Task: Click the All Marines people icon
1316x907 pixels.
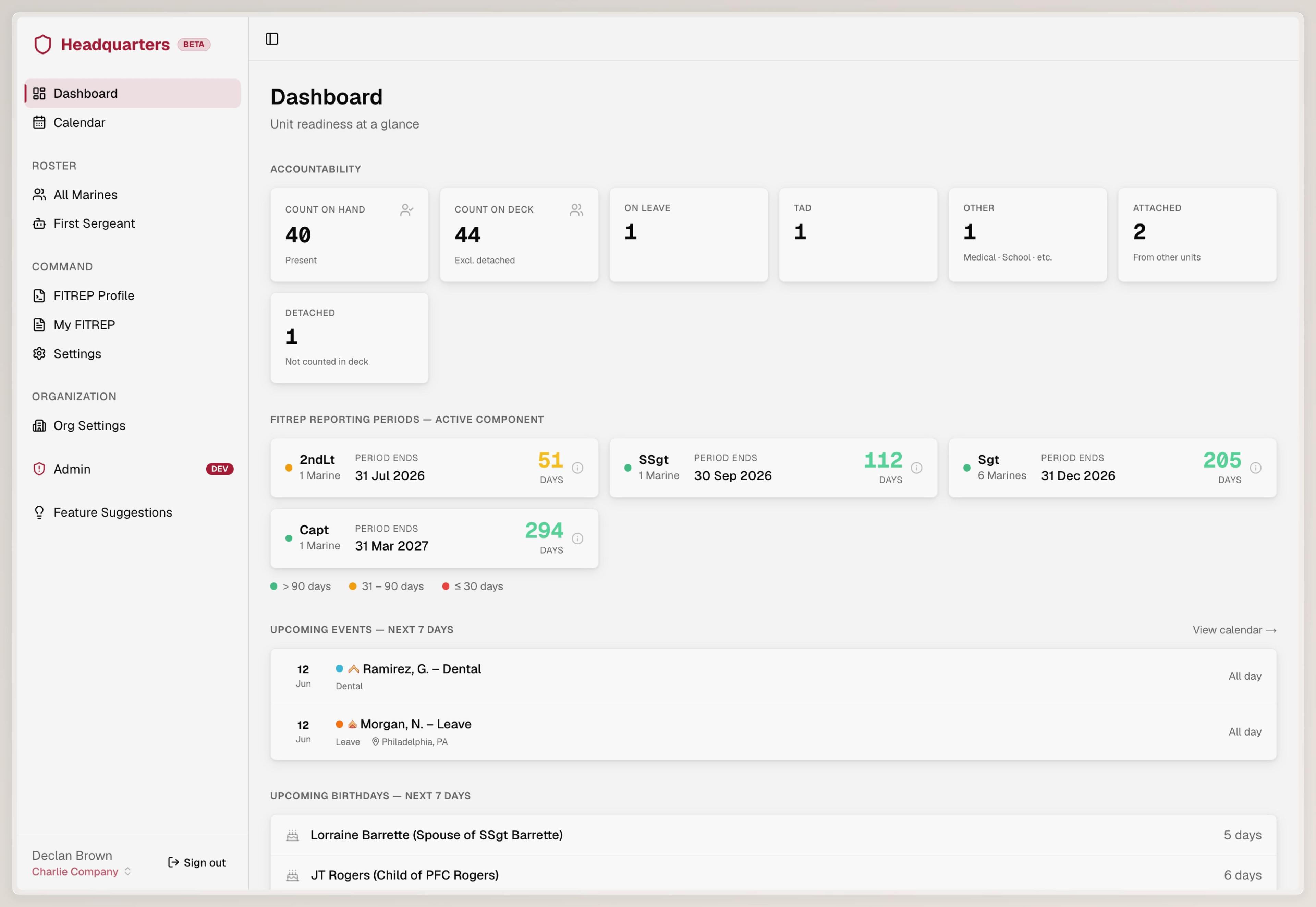Action: (39, 194)
